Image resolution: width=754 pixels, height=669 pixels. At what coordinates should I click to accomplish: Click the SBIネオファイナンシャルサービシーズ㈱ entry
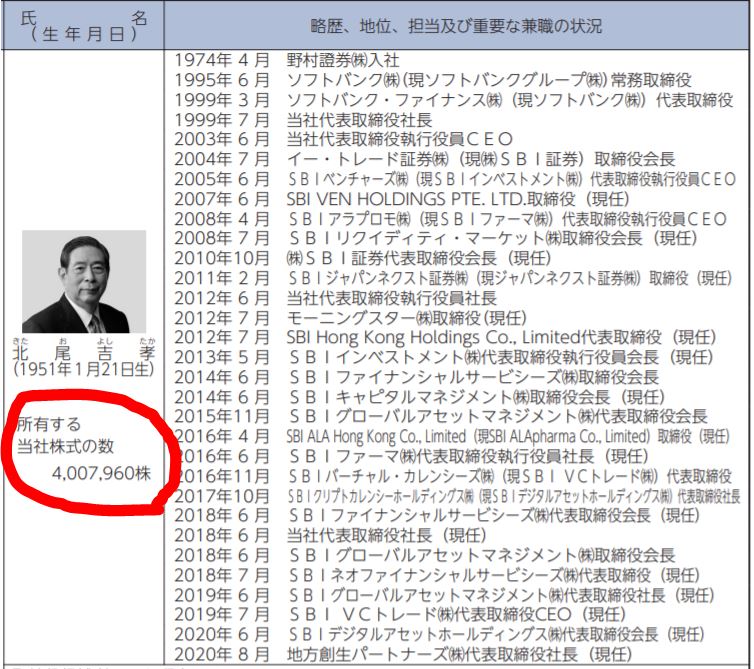click(x=493, y=576)
